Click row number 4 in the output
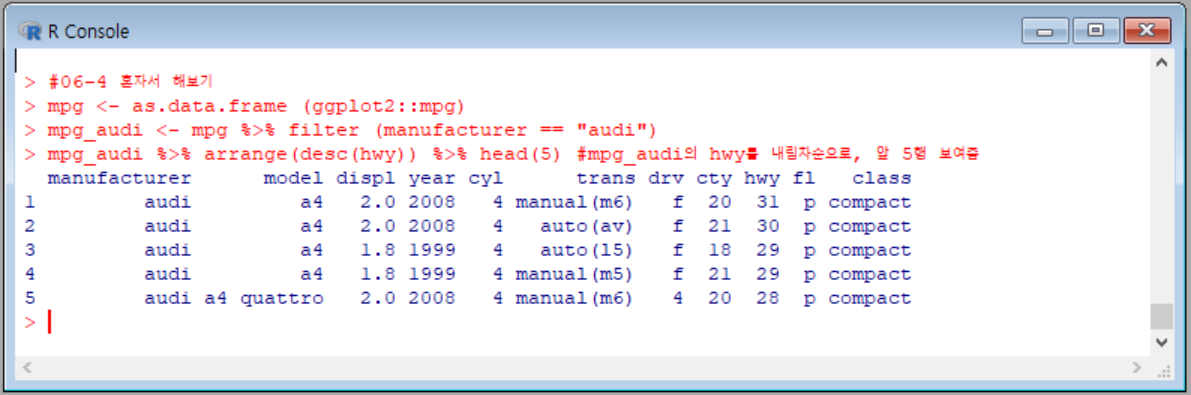Image resolution: width=1191 pixels, height=395 pixels. pyautogui.click(x=29, y=274)
